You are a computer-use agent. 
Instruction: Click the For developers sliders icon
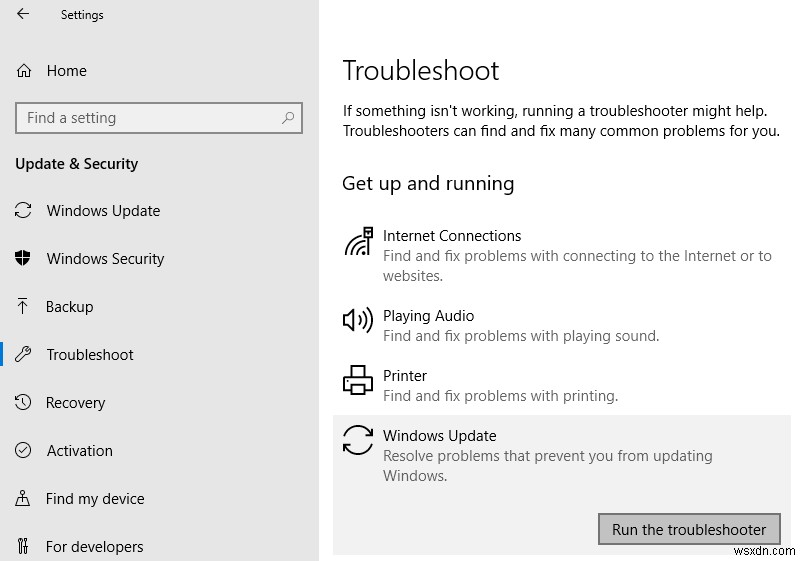pyautogui.click(x=24, y=547)
